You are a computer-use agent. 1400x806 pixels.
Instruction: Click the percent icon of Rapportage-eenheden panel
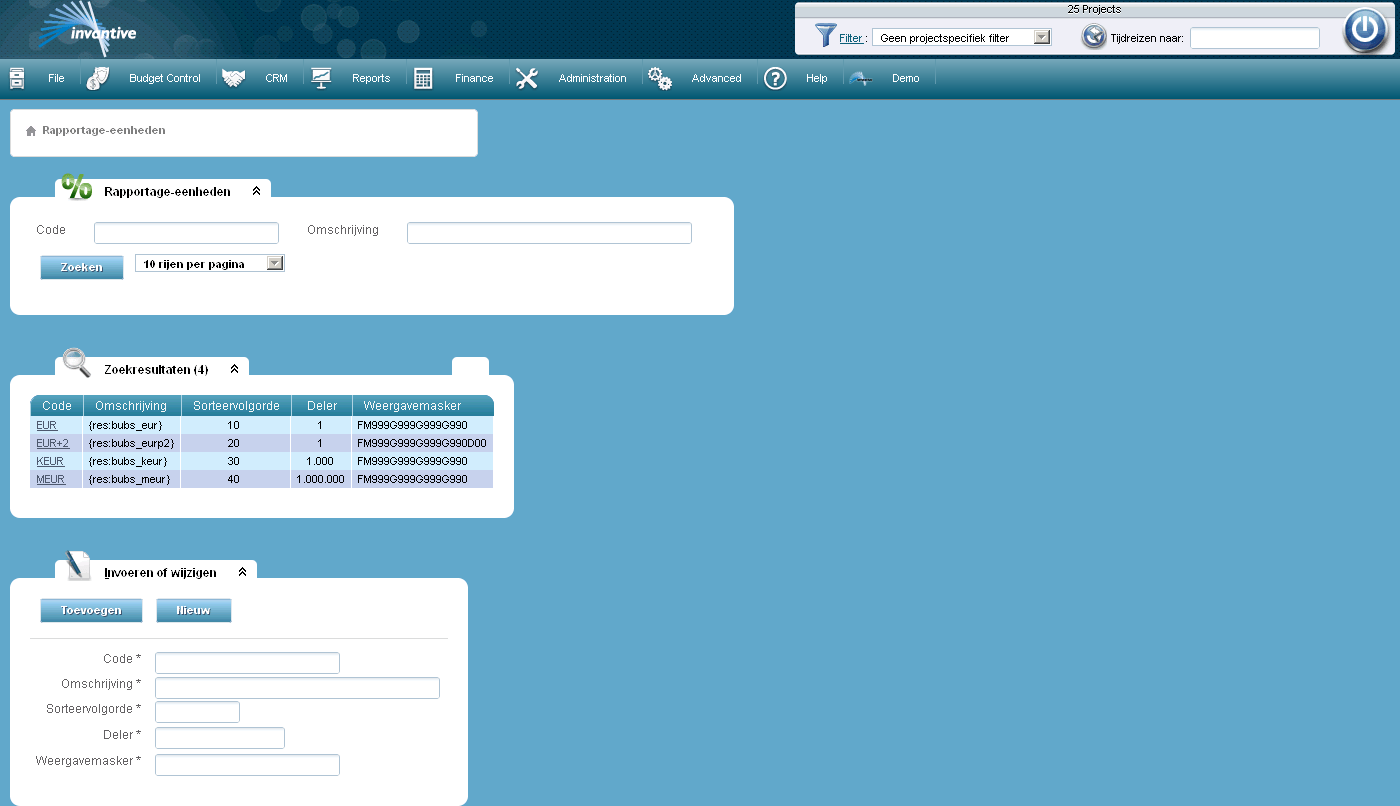pos(77,186)
